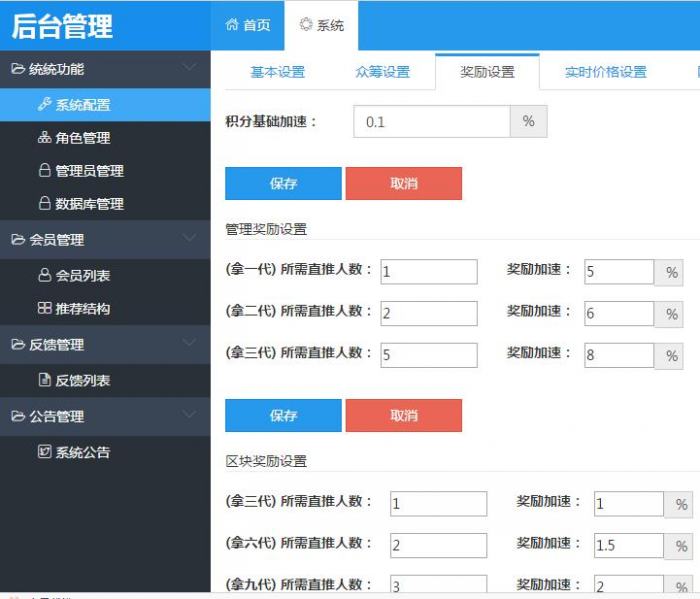Switch to the 基本设置 tab
700x599 pixels.
pos(277,72)
